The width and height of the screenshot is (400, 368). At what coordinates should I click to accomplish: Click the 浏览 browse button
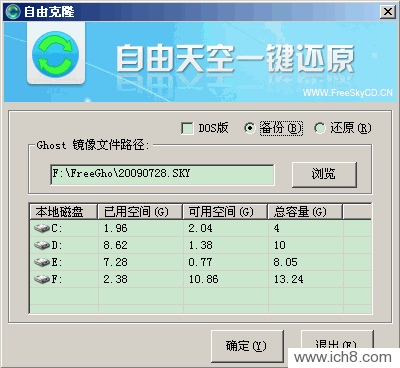(x=324, y=174)
